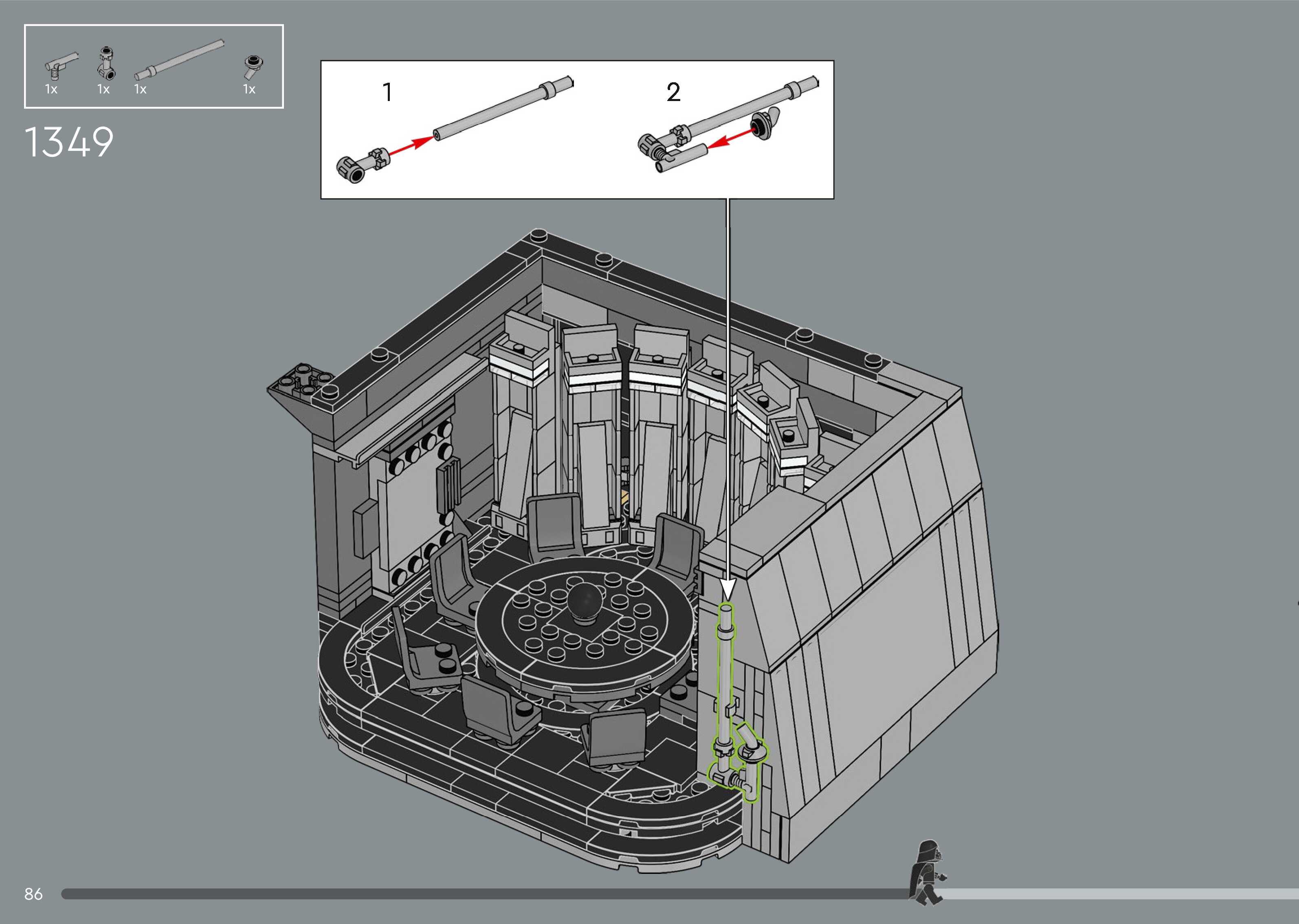Click the step number 1349
1299x924 pixels.
(69, 142)
